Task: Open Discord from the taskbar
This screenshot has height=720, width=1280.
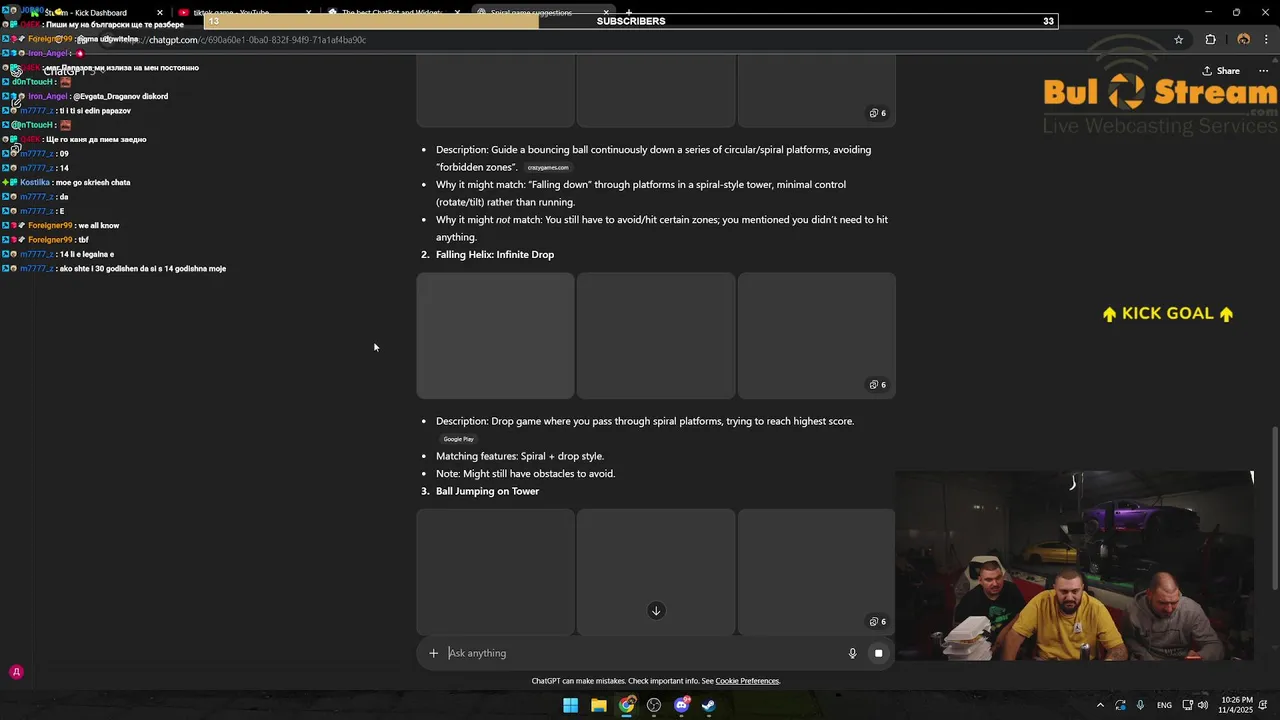Action: pos(682,705)
